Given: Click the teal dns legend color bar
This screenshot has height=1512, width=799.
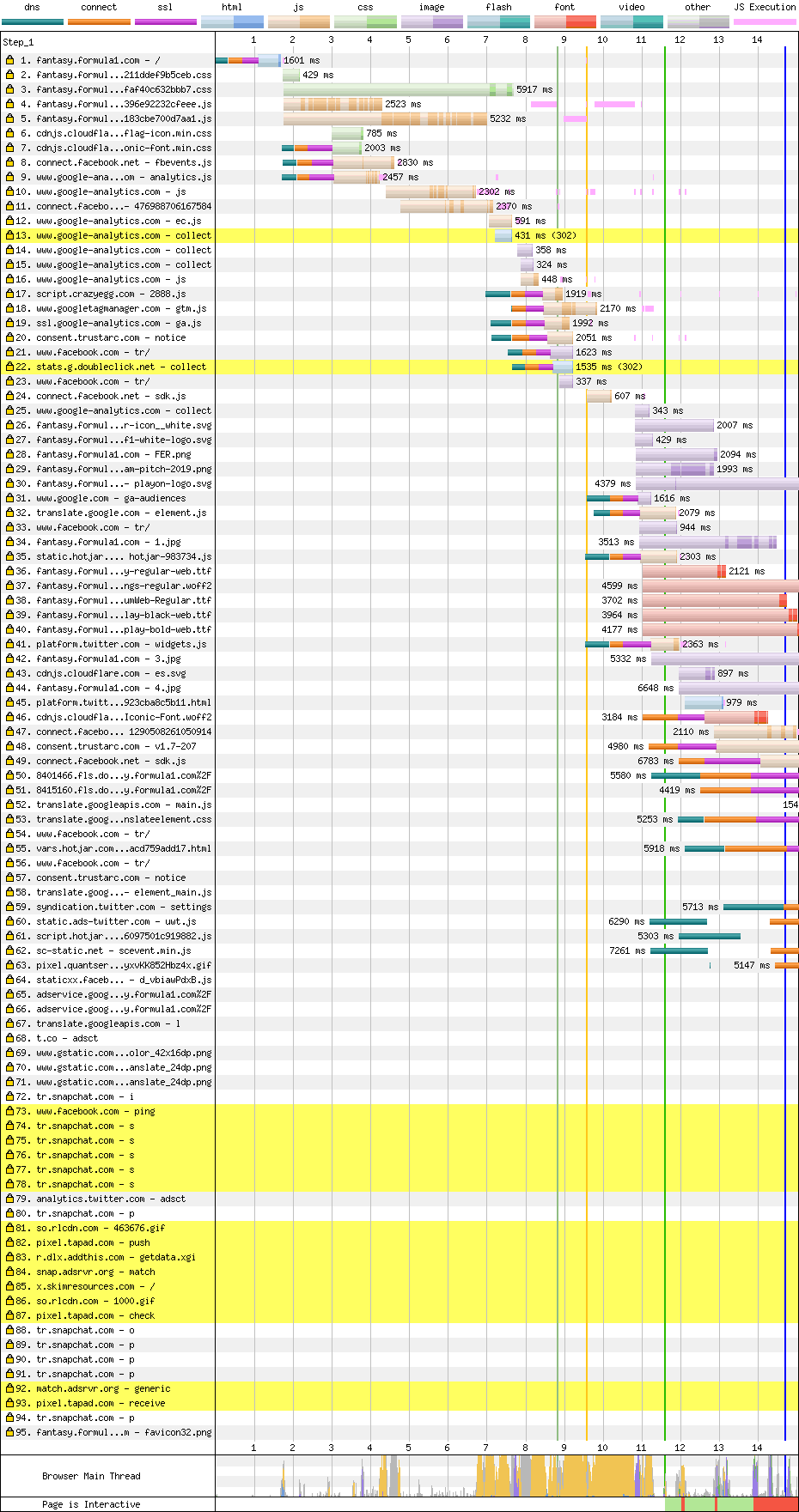Looking at the screenshot, I should [x=33, y=21].
